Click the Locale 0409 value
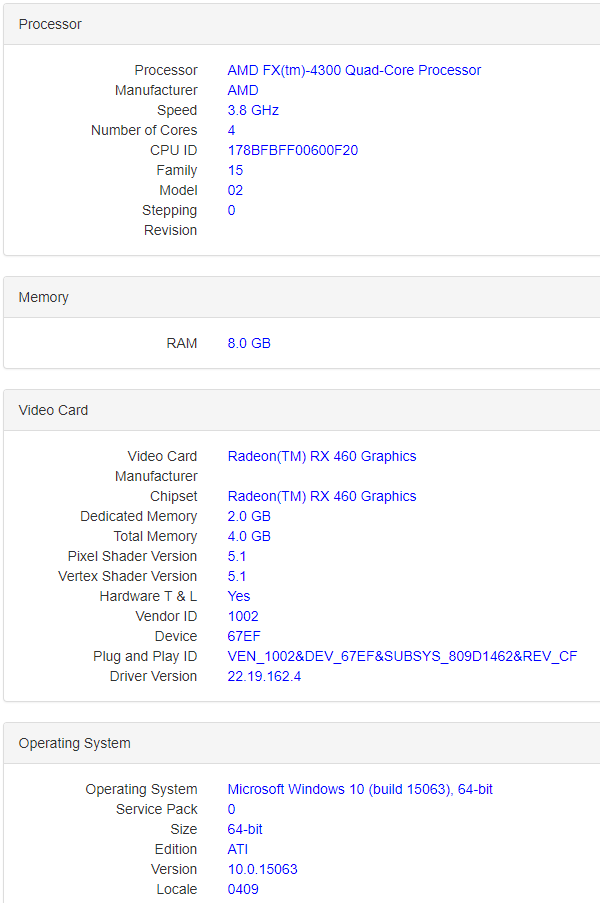The image size is (600, 903). tap(243, 889)
